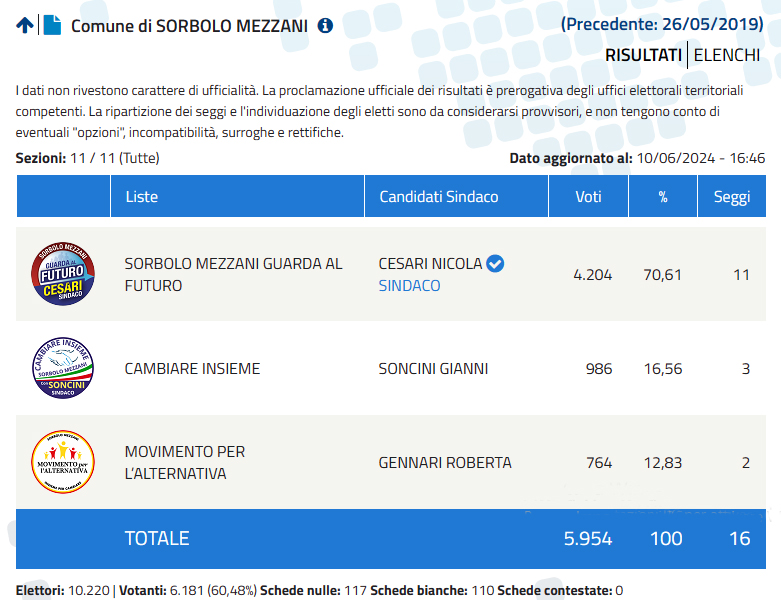The height and width of the screenshot is (600, 781).
Task: Select candidate SONCINI GIANNI
Action: click(x=433, y=368)
